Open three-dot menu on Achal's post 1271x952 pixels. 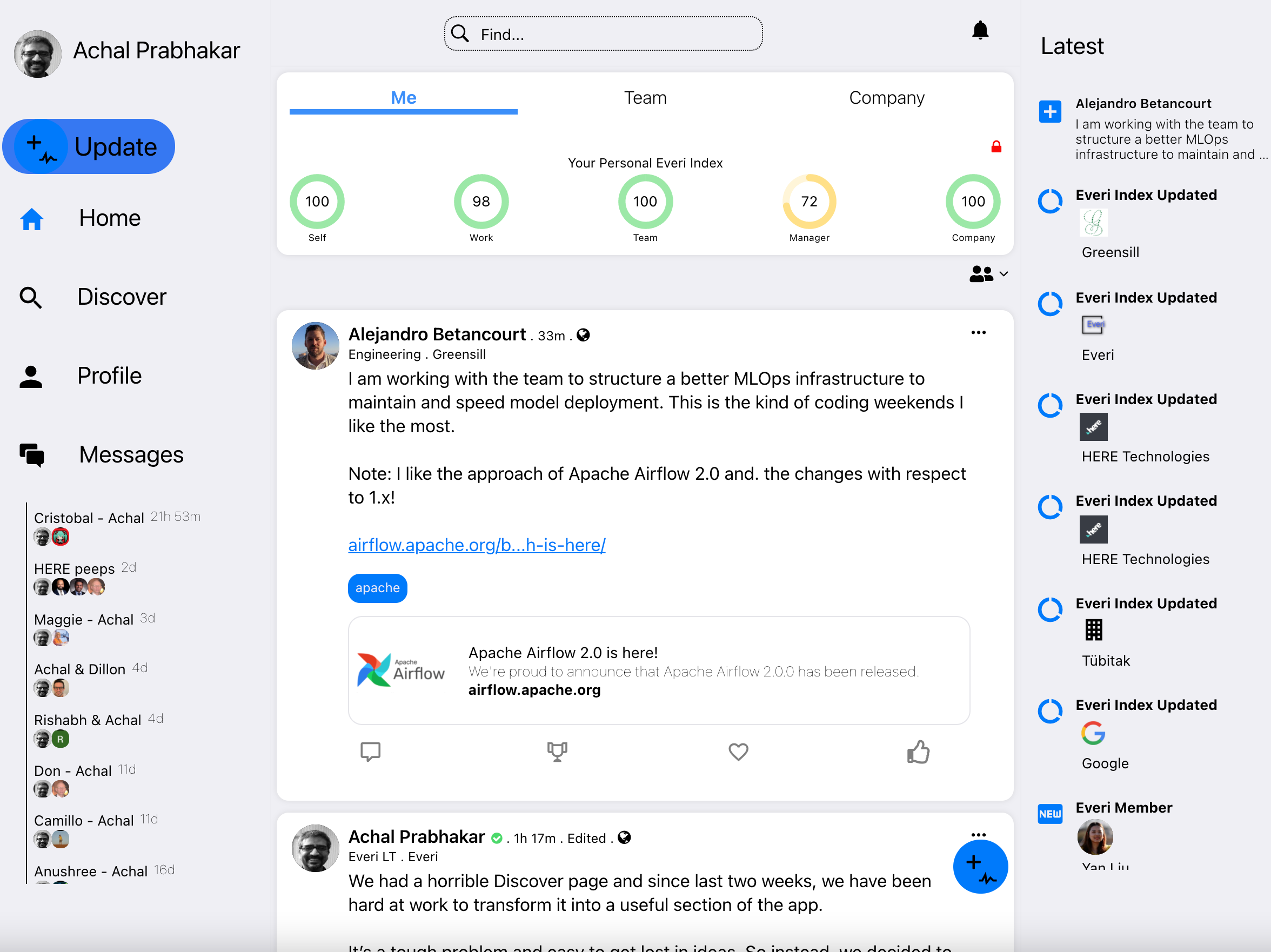978,834
